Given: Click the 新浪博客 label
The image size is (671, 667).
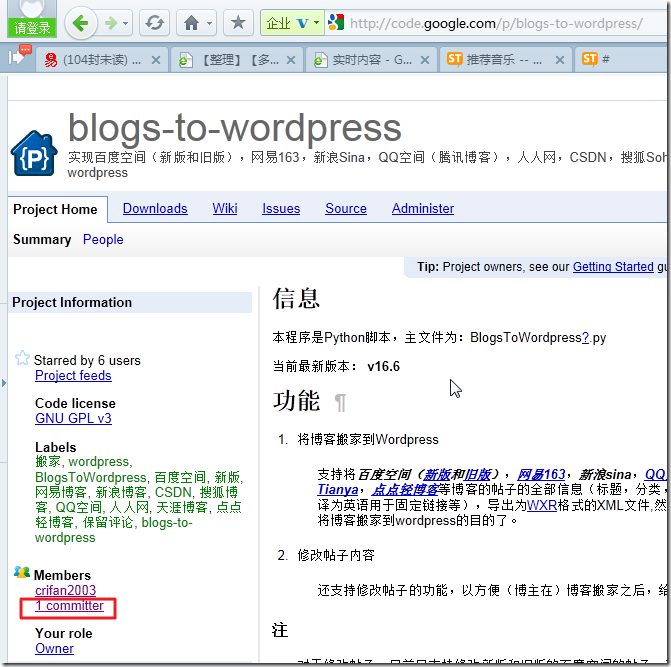Looking at the screenshot, I should [121, 492].
